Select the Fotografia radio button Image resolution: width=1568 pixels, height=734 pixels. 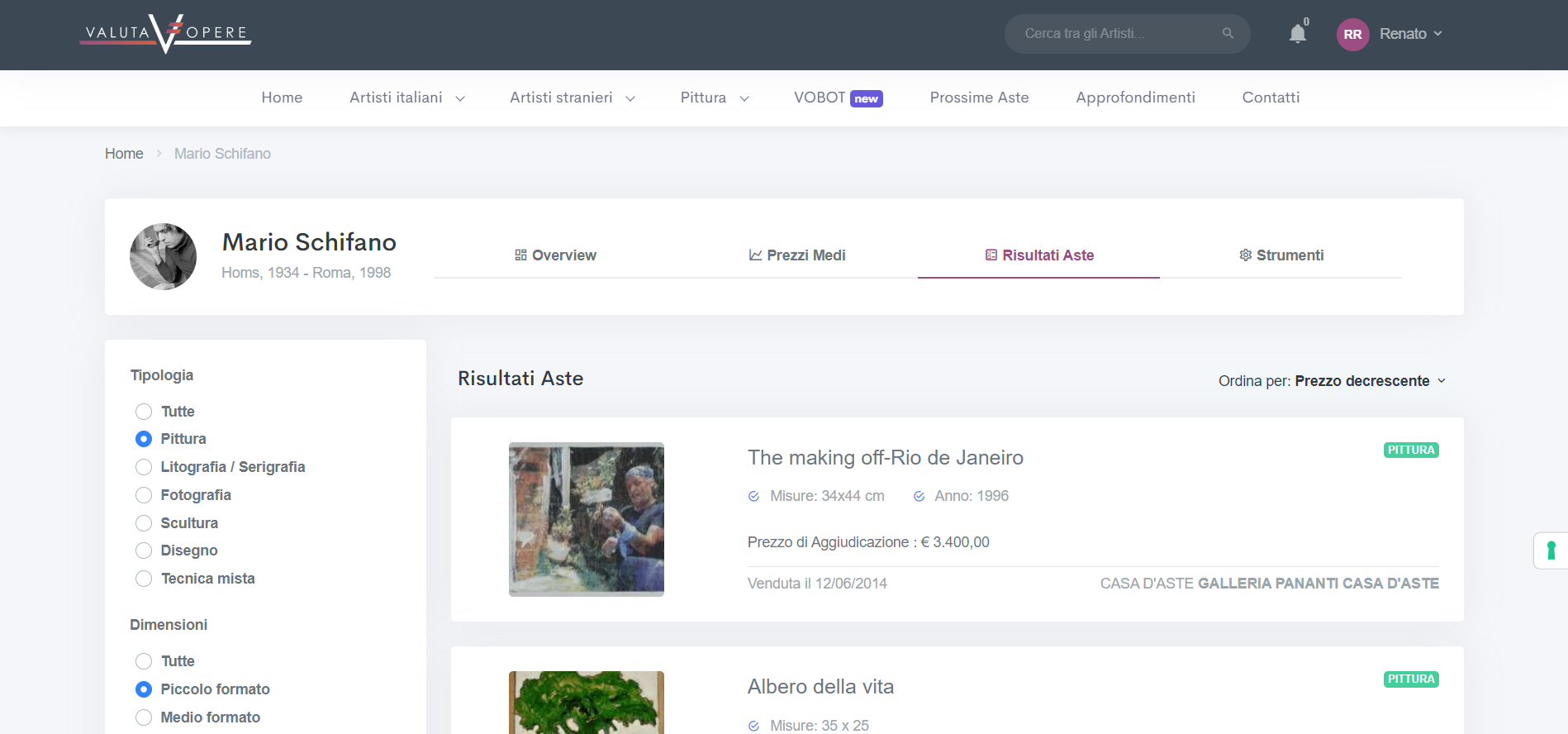coord(144,495)
